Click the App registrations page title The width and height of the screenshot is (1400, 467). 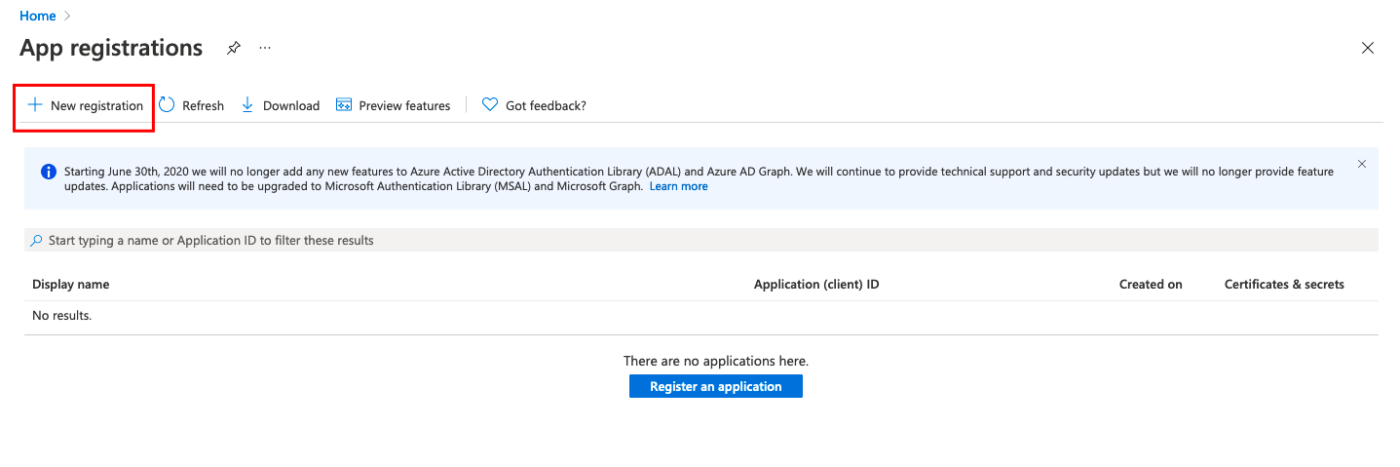pos(111,48)
